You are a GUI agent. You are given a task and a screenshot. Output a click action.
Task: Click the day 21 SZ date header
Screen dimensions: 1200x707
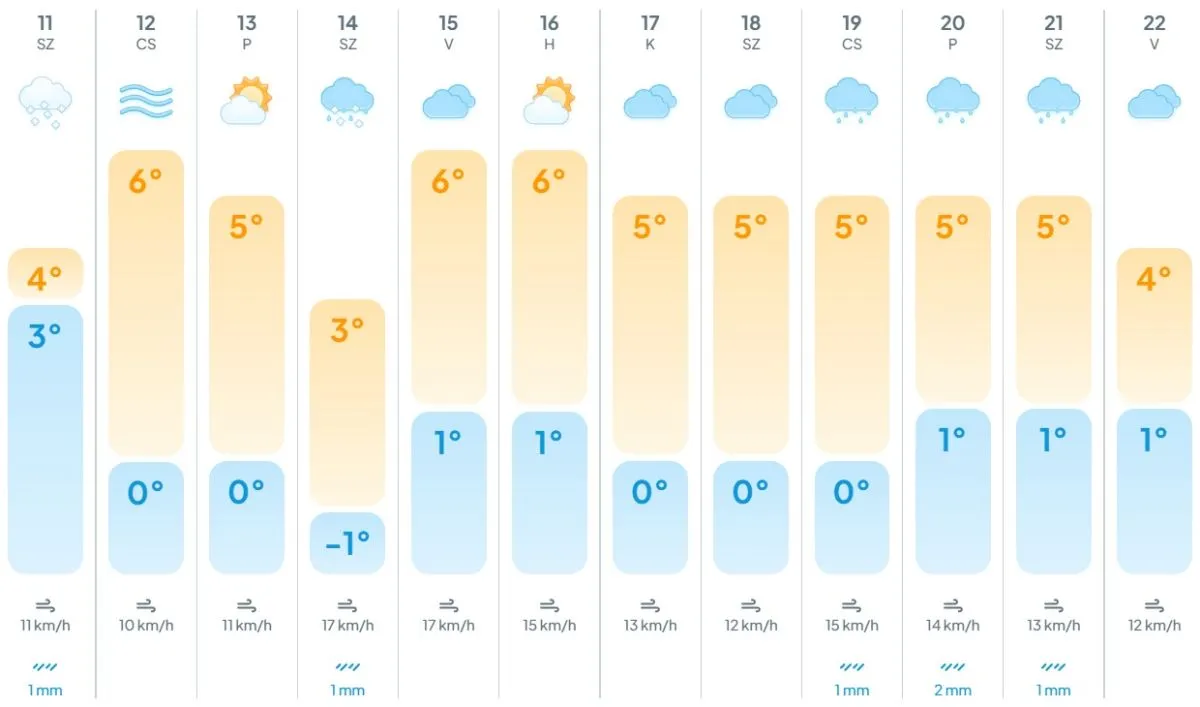coord(1052,32)
